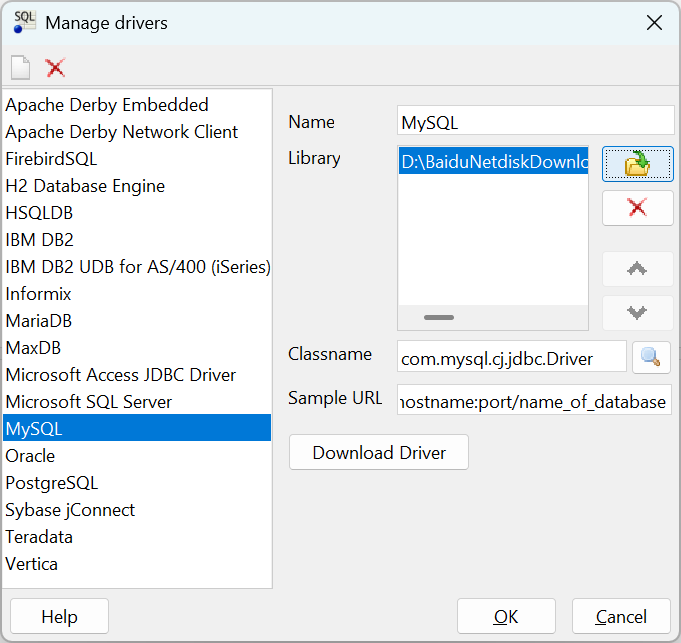The width and height of the screenshot is (681, 643).
Task: Remove selected library entry with red X
Action: [x=638, y=208]
